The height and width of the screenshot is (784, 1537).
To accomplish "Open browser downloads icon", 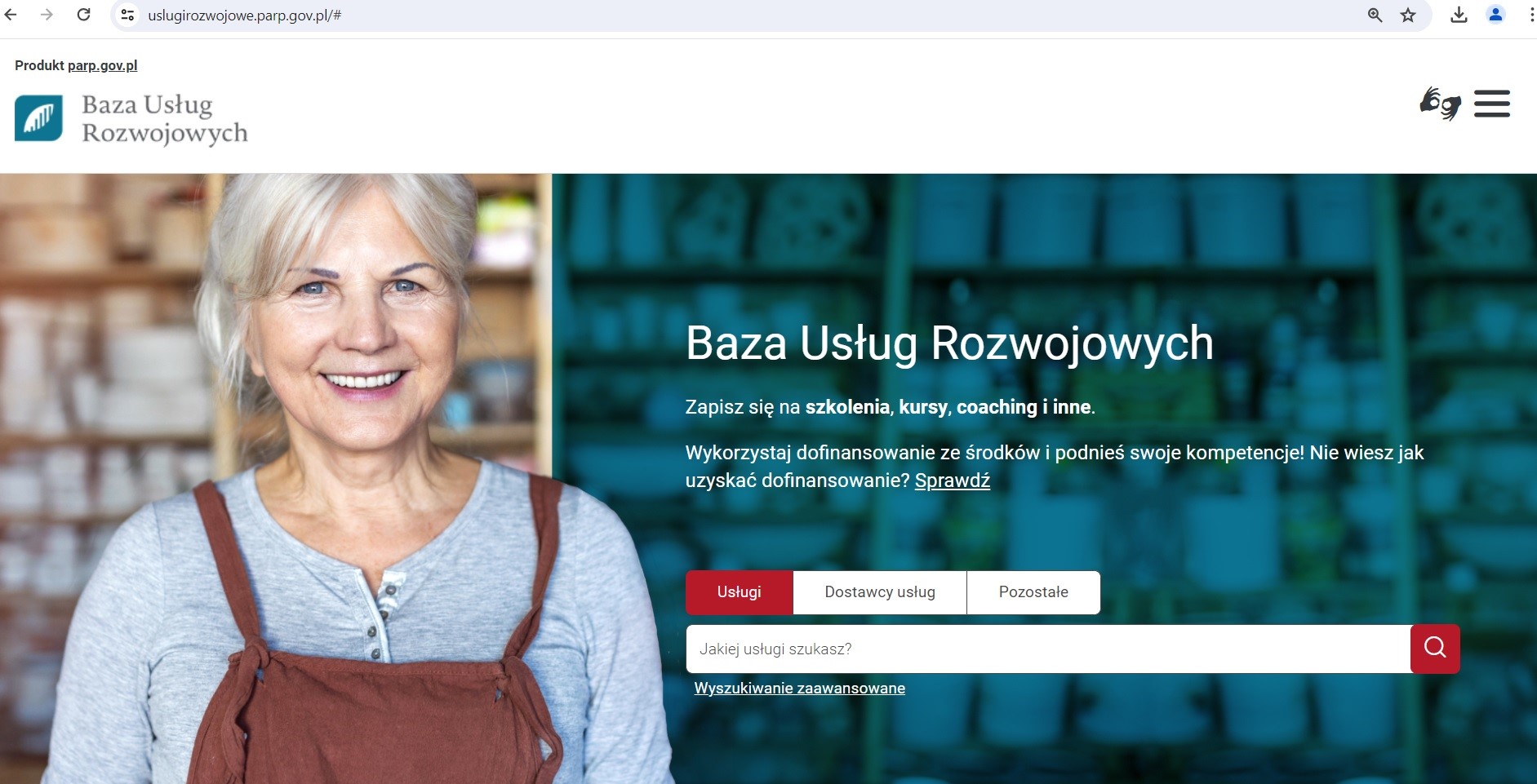I will tap(1459, 15).
